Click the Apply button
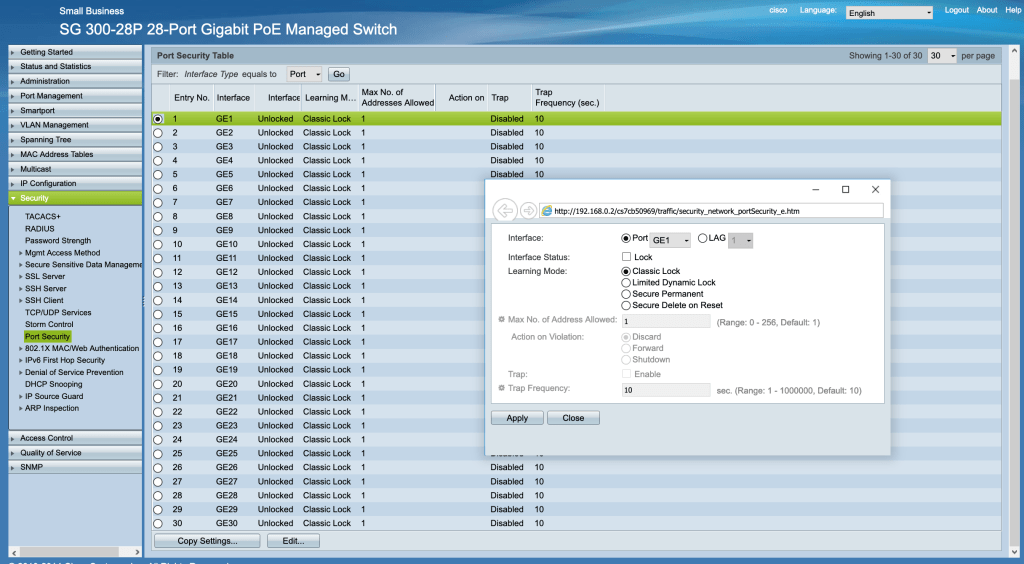Screen dimensions: 1024x564 (517, 418)
